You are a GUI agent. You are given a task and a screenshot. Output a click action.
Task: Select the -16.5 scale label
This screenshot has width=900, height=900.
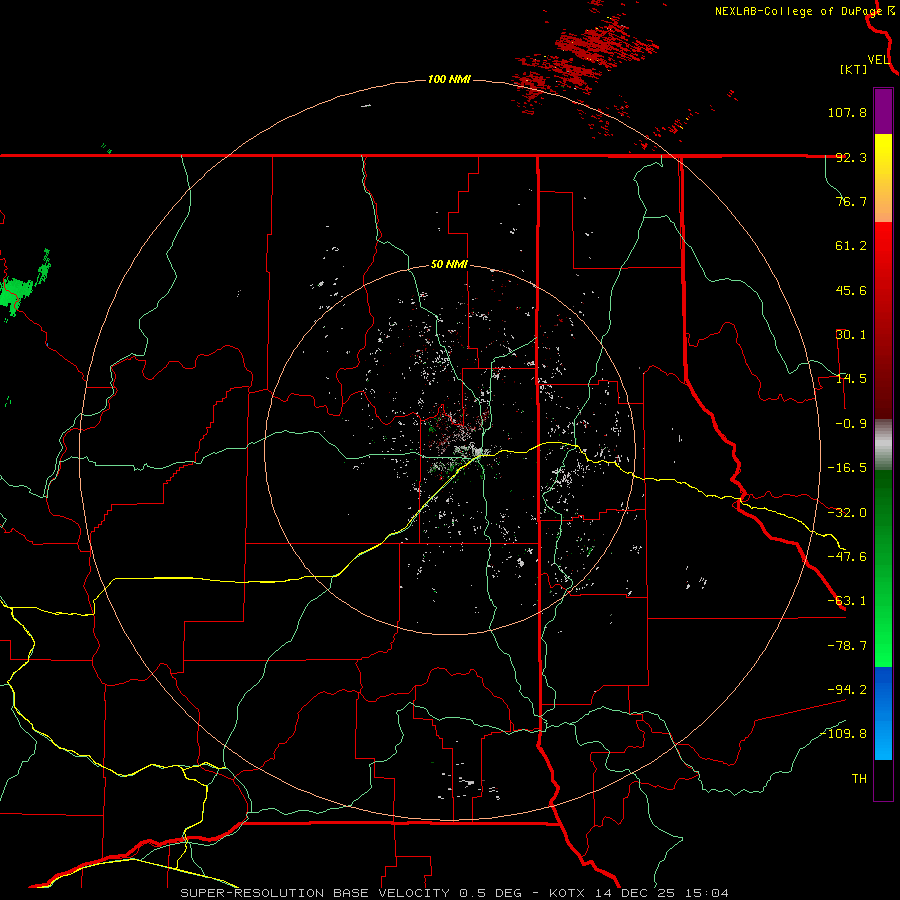[847, 468]
